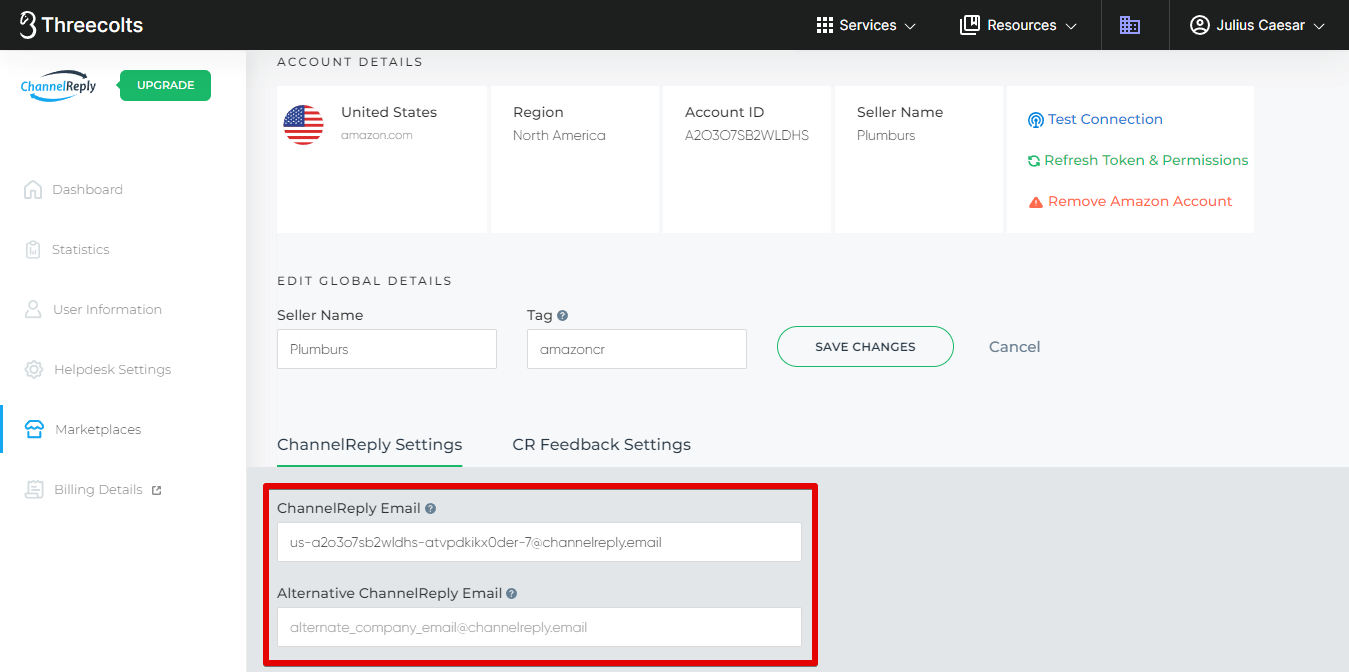Click the Test Connection signal icon
Screen dimensions: 1349x672
(x=1035, y=120)
